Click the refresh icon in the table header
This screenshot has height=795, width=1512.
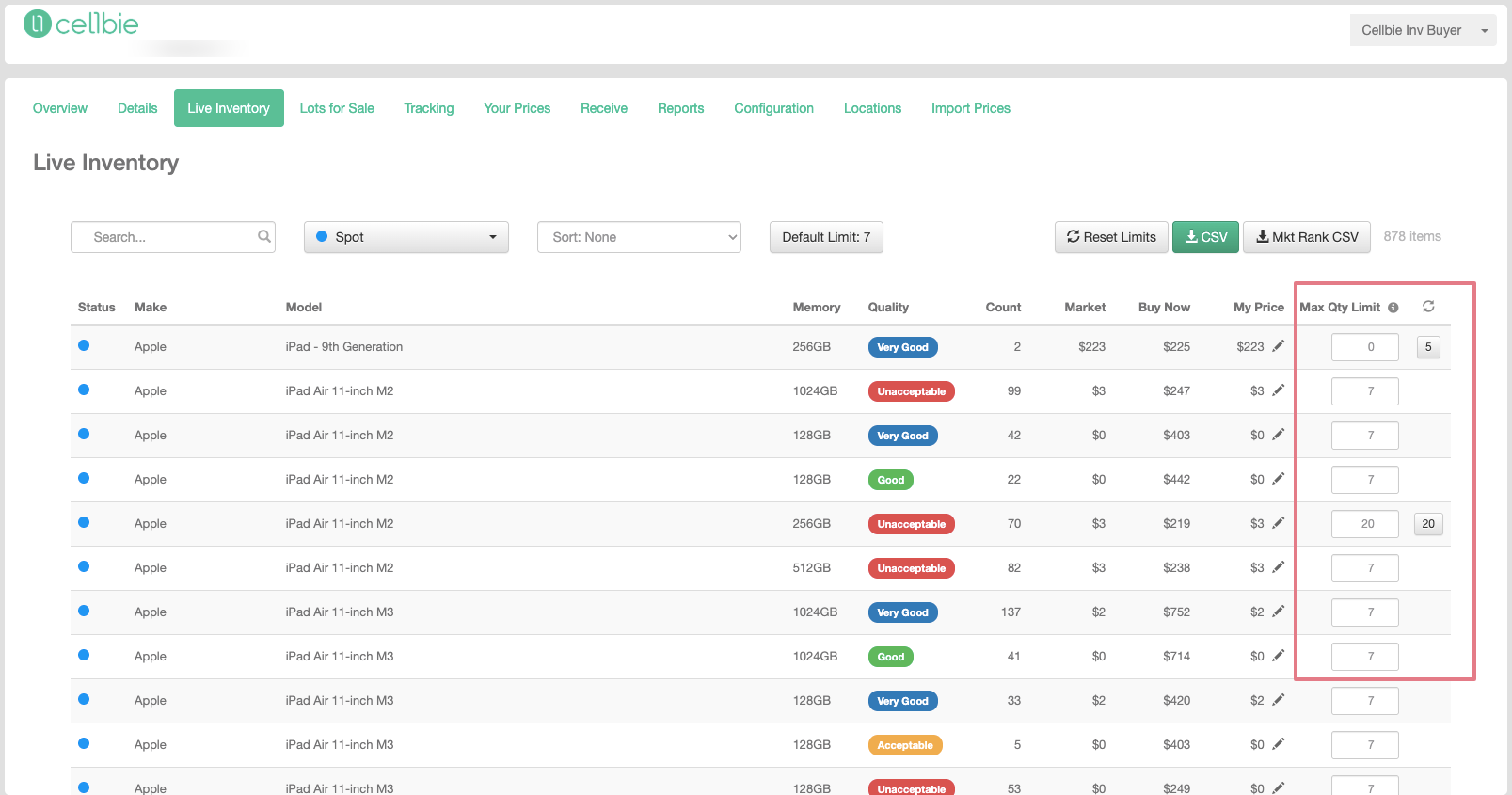click(x=1428, y=307)
